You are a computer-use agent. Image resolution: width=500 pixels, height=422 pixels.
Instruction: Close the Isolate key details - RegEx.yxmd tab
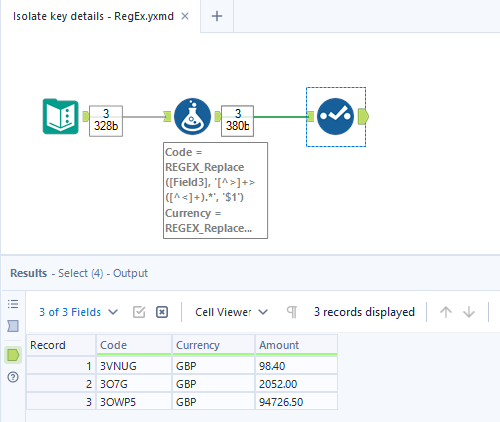click(x=185, y=16)
